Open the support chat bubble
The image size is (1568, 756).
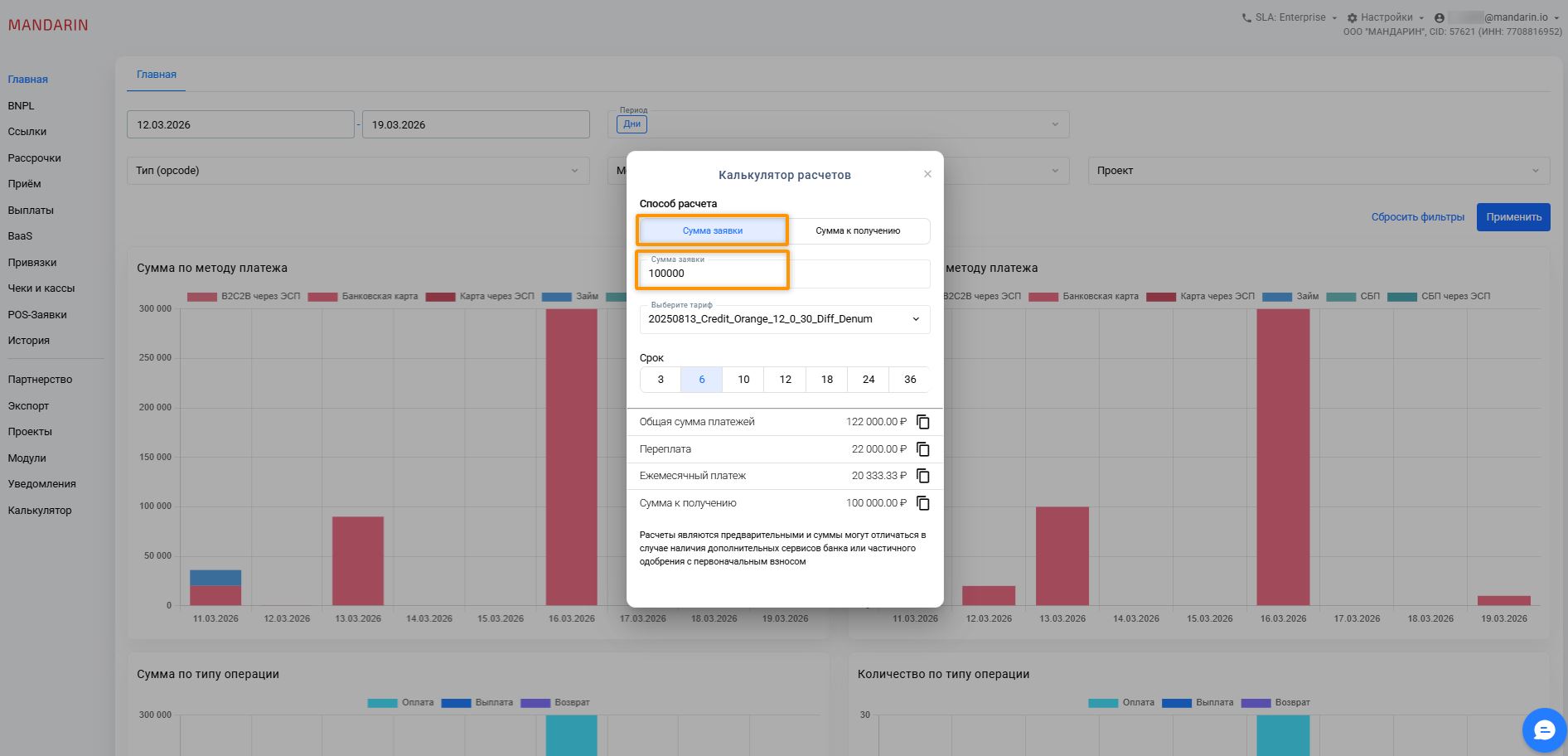1543,729
